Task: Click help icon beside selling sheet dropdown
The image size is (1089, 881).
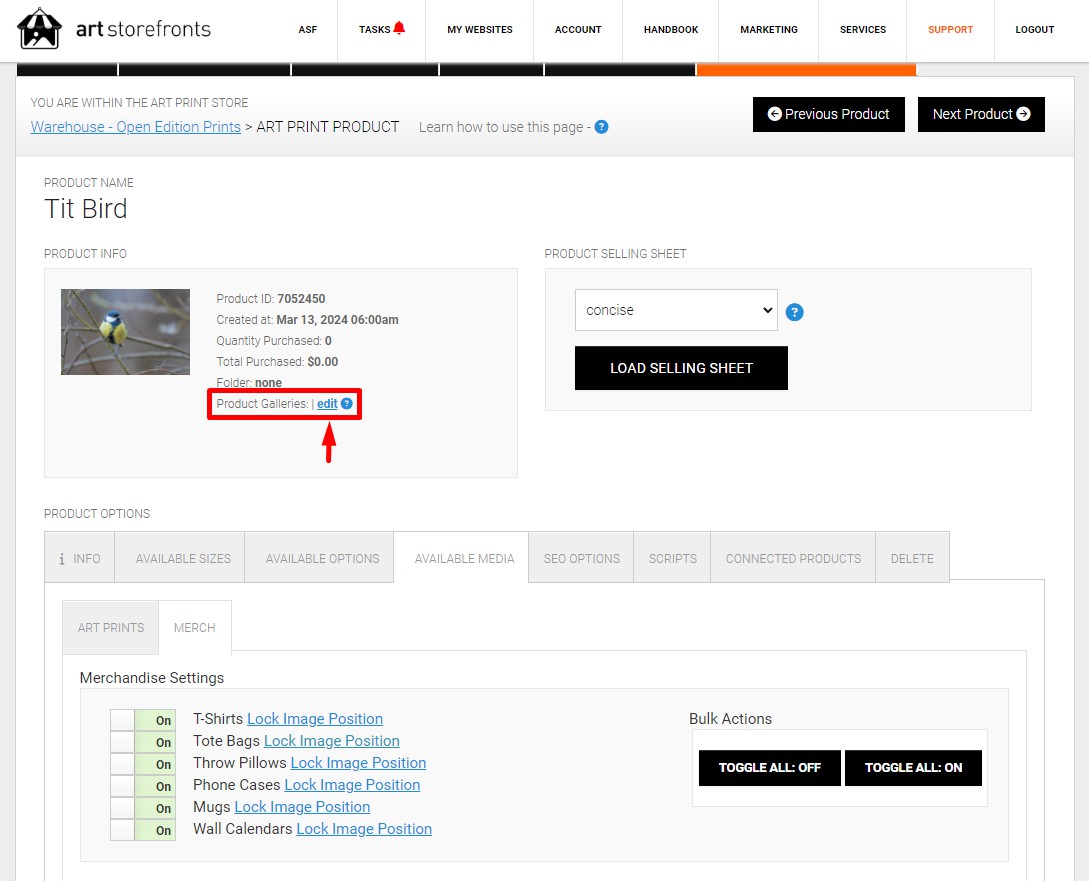Action: [x=795, y=312]
